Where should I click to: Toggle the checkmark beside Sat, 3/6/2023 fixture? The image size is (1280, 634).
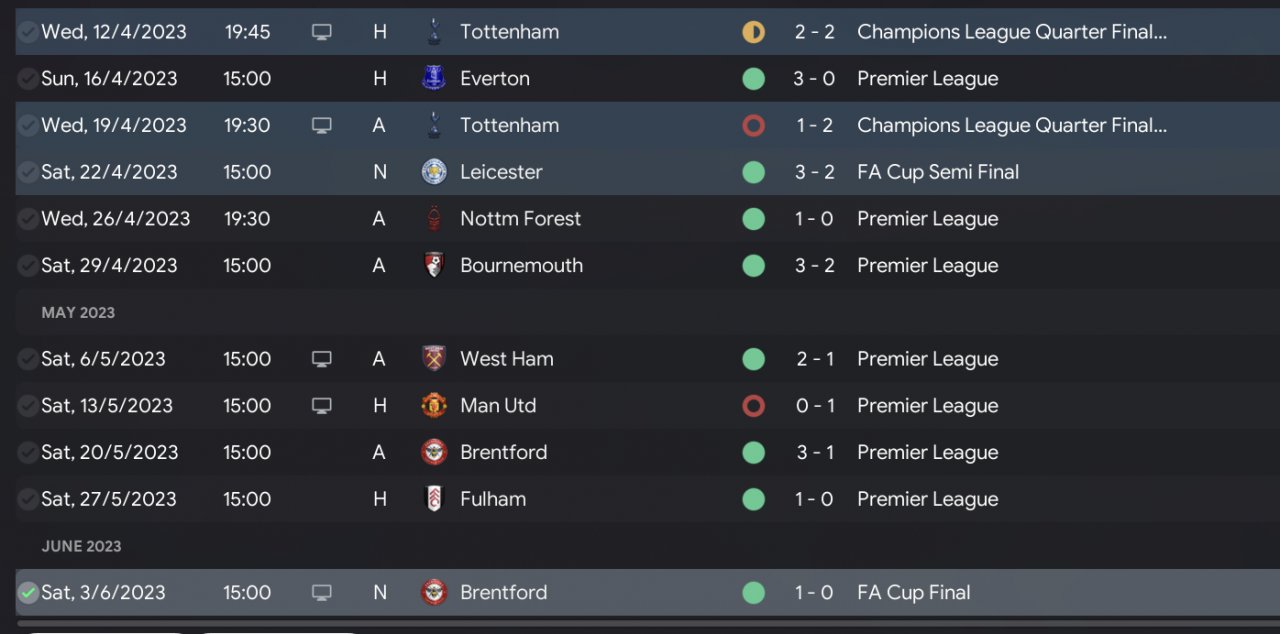[27, 593]
